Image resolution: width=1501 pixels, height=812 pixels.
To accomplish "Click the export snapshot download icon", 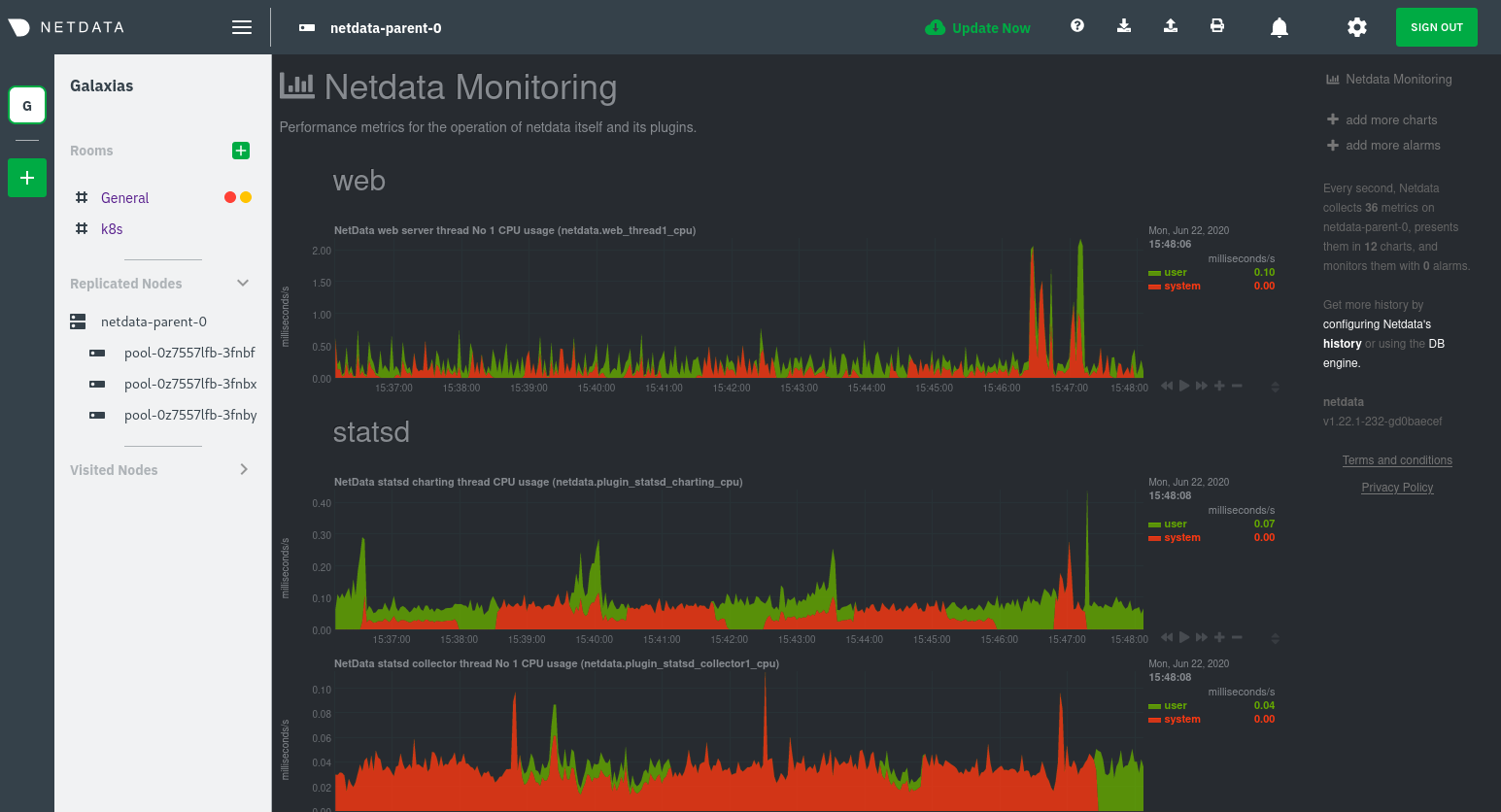I will (x=1124, y=26).
